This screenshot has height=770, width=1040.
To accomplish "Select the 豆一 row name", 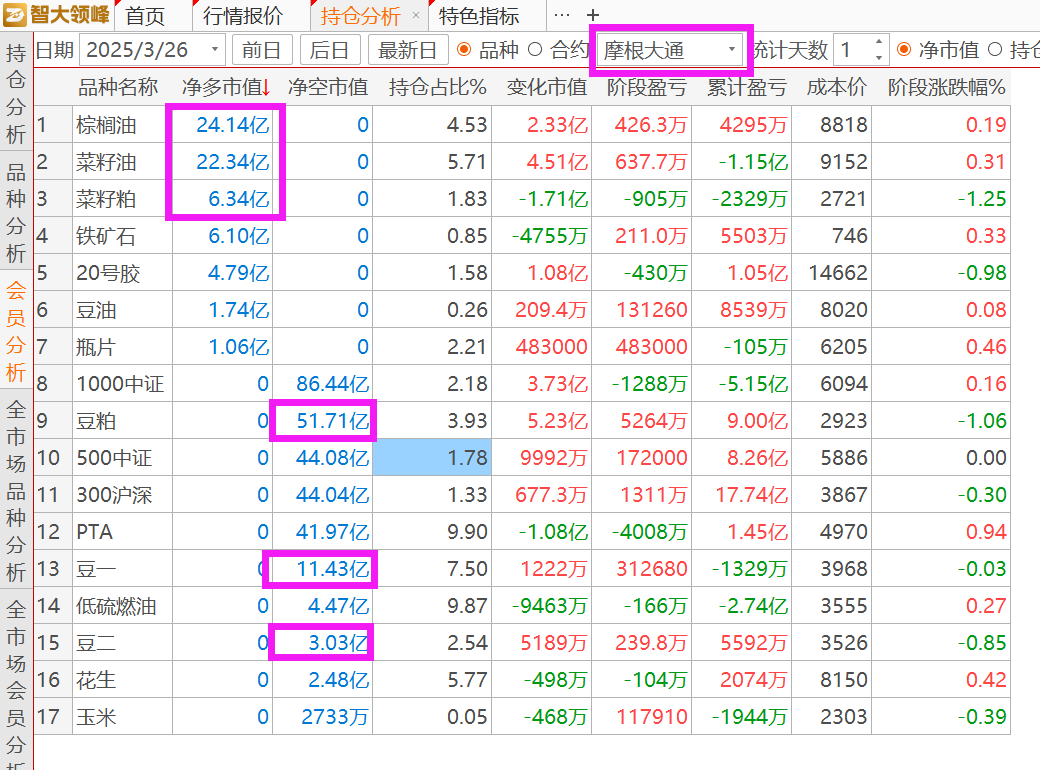I will click(x=96, y=569).
